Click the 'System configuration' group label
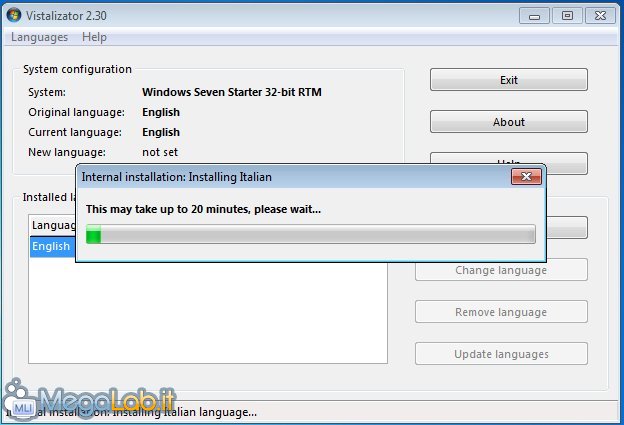 point(77,69)
